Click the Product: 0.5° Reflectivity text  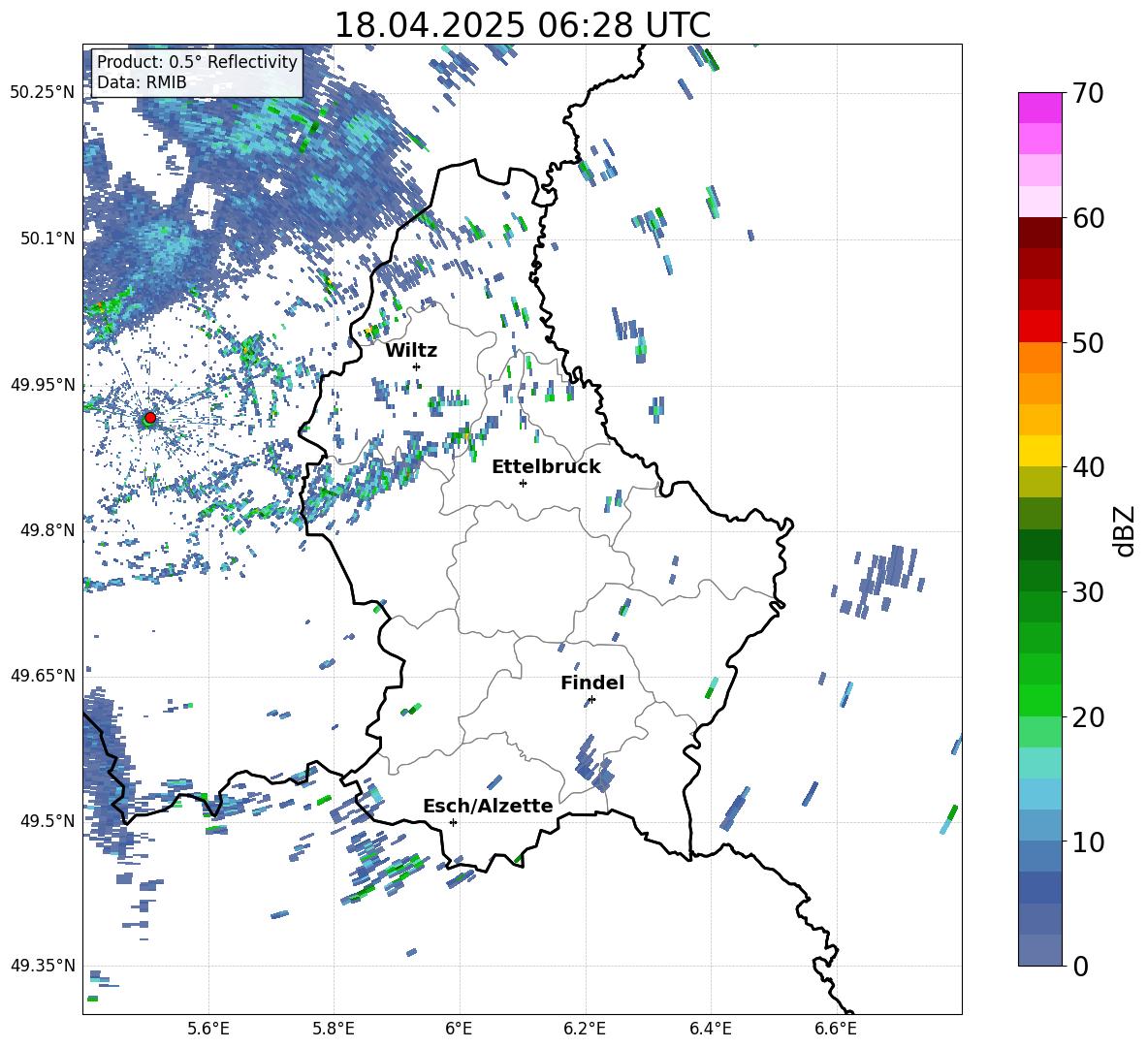point(197,62)
